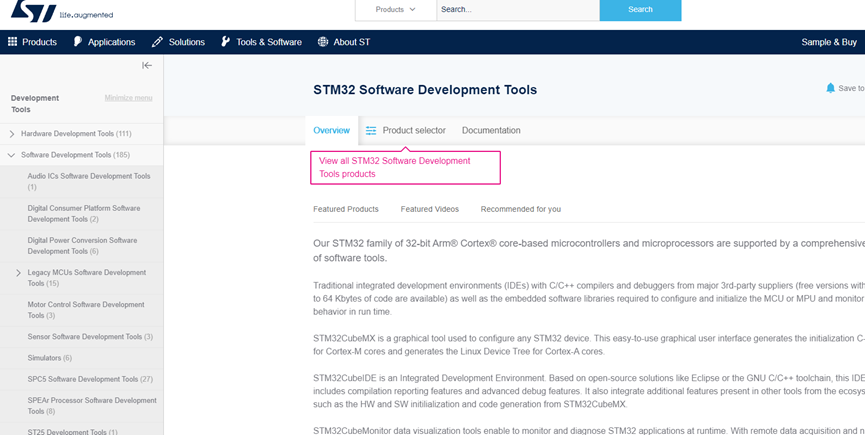Image resolution: width=865 pixels, height=435 pixels.
Task: Open the Products navbar menu
Action: click(39, 42)
